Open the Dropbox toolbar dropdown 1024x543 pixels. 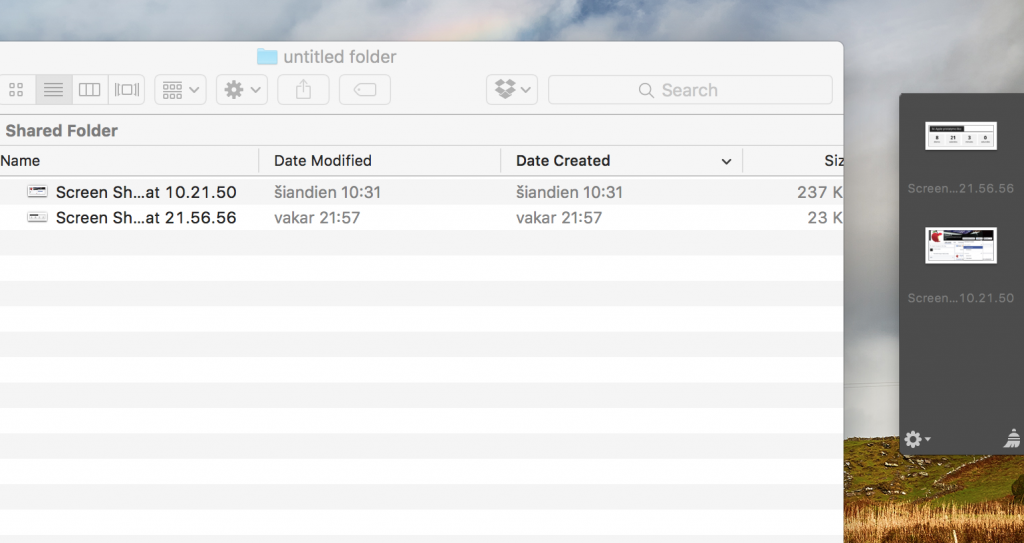tap(512, 90)
